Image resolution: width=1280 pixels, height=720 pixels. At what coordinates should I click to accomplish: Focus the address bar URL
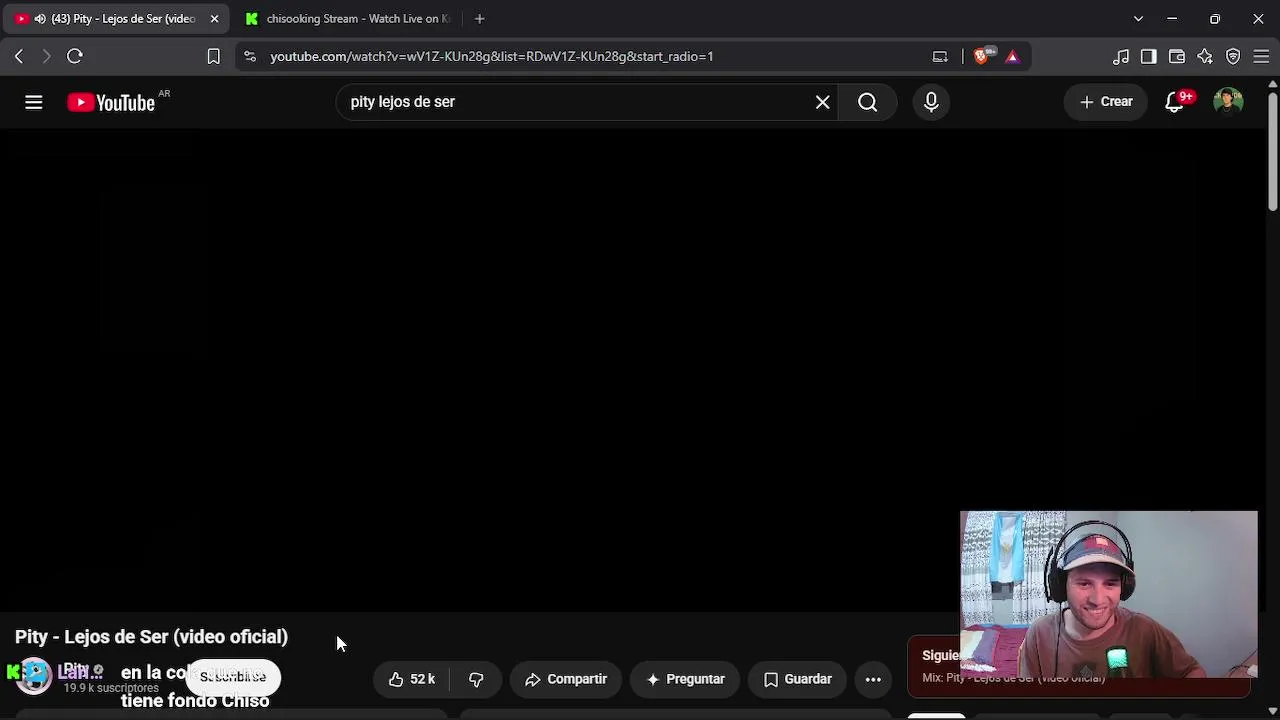tap(492, 56)
